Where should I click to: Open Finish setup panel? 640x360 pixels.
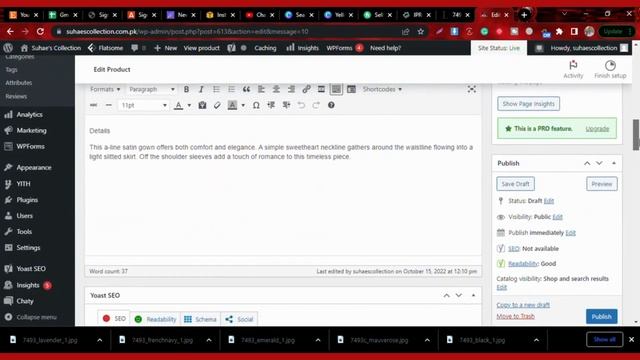pos(610,69)
